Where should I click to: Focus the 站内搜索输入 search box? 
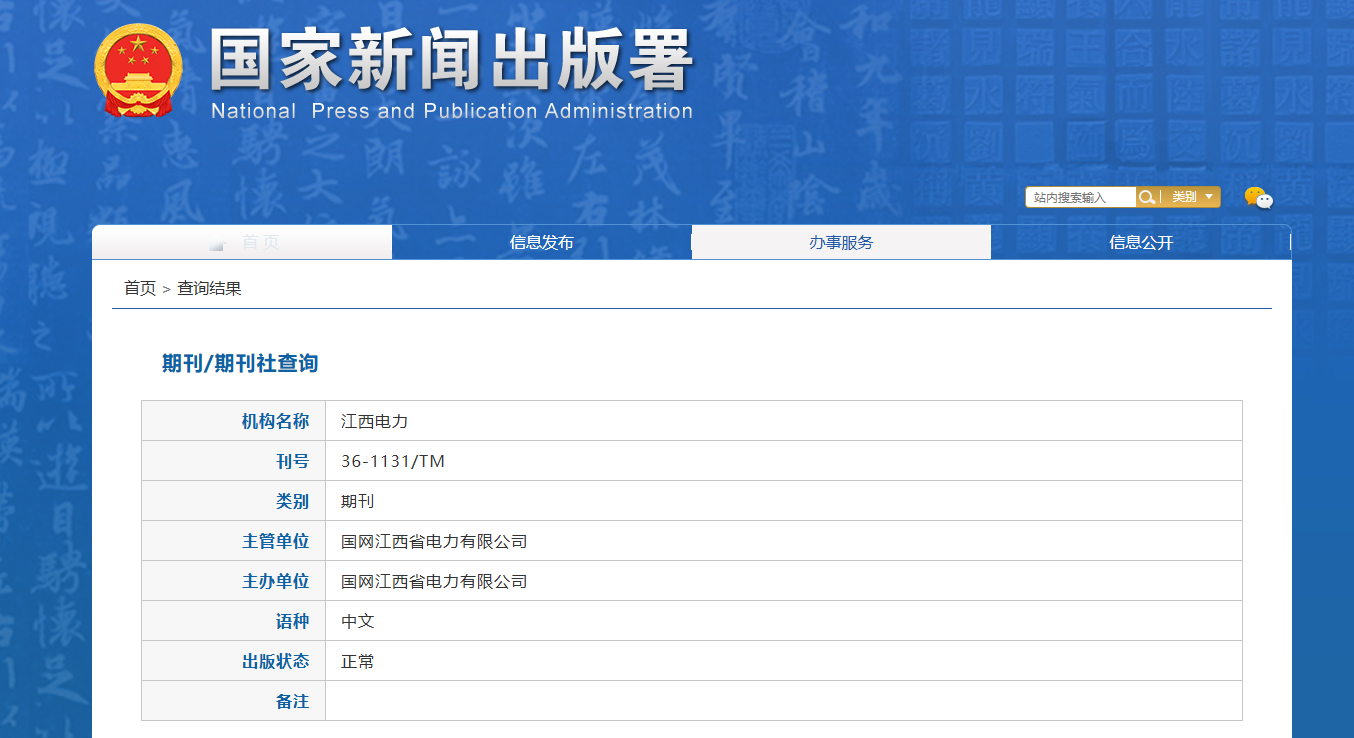click(1080, 198)
